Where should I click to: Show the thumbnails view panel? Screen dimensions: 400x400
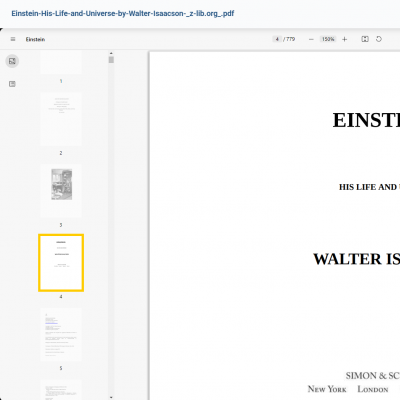click(x=12, y=61)
